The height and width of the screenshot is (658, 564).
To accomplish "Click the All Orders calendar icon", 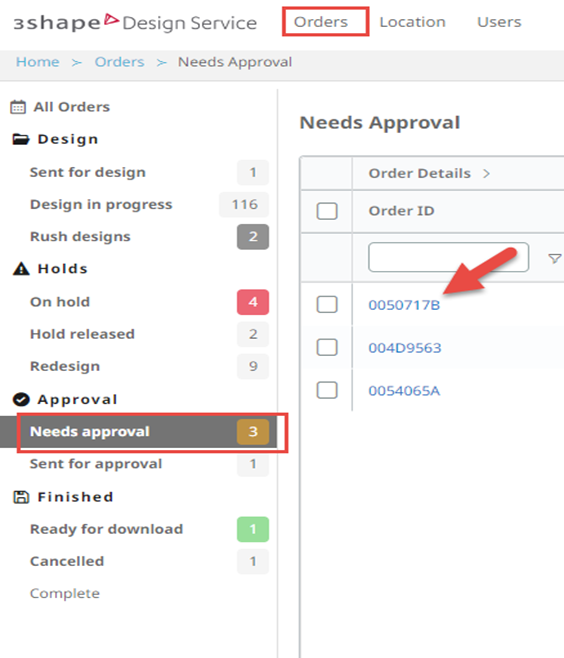I will [18, 107].
